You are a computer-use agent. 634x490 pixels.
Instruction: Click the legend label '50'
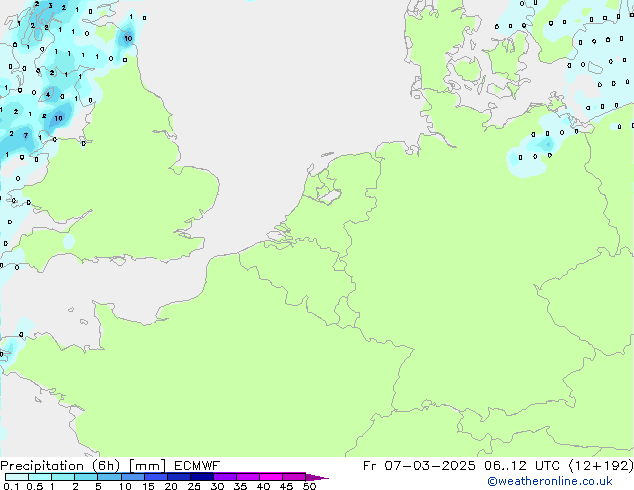[309, 486]
